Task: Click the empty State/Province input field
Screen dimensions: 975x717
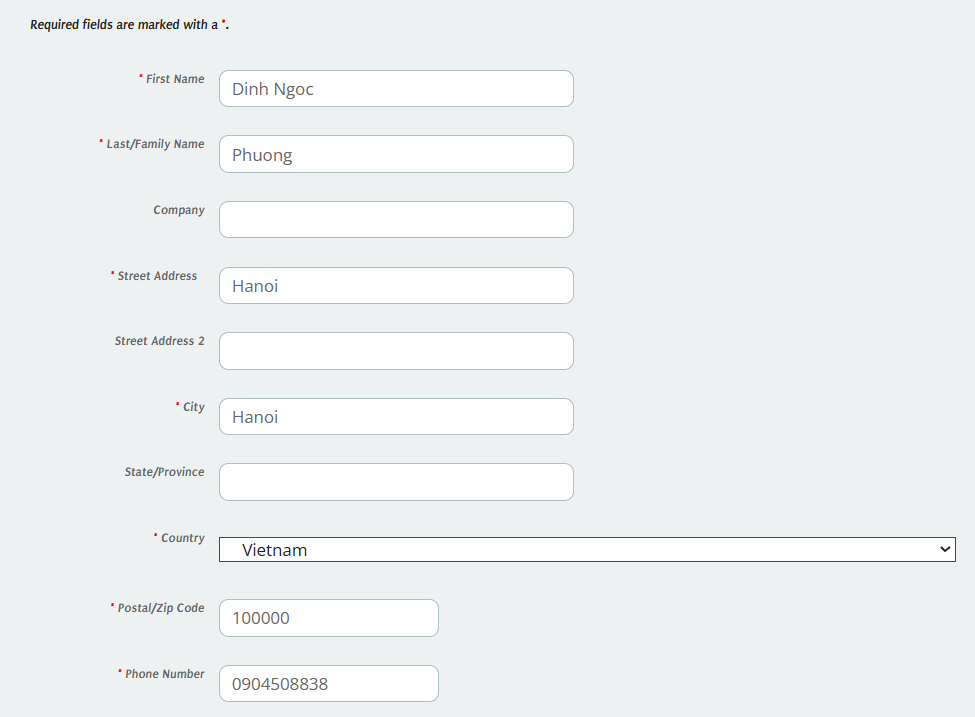Action: [396, 482]
